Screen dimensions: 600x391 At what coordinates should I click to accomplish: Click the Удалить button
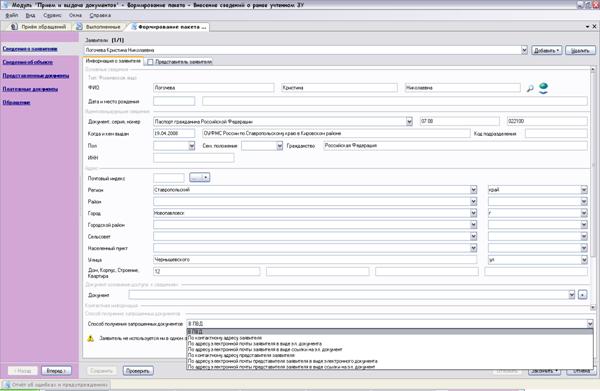pos(580,50)
